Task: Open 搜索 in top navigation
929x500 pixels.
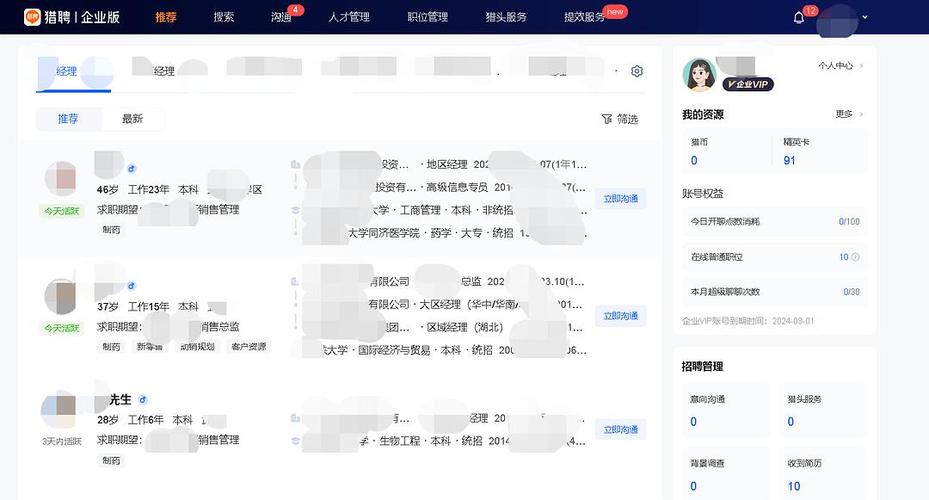Action: pos(224,17)
